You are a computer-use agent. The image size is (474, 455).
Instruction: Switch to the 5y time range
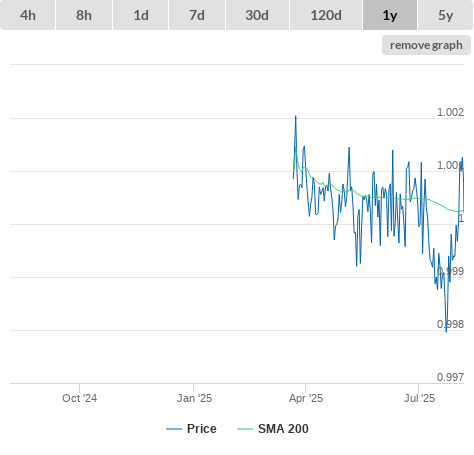pos(446,15)
